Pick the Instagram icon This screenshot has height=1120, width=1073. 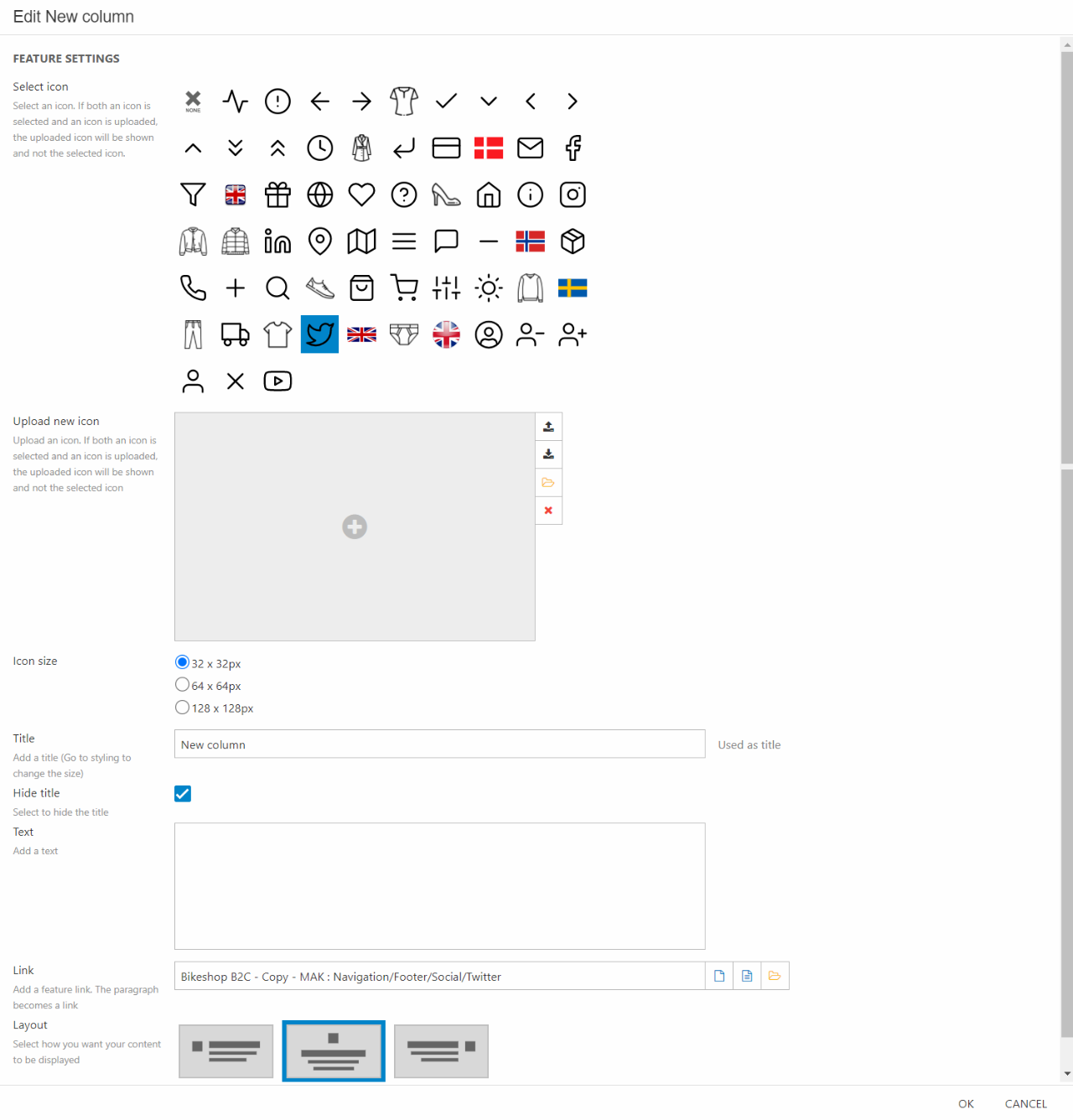573,195
